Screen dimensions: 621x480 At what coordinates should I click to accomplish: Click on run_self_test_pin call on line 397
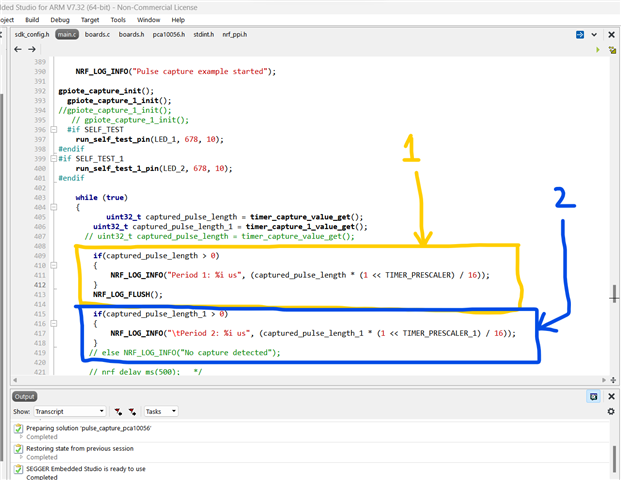(x=150, y=139)
